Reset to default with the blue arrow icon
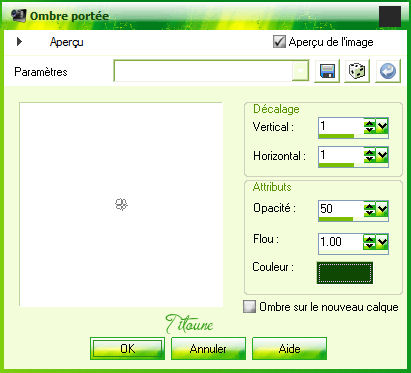This screenshot has height=373, width=411. pos(388,71)
